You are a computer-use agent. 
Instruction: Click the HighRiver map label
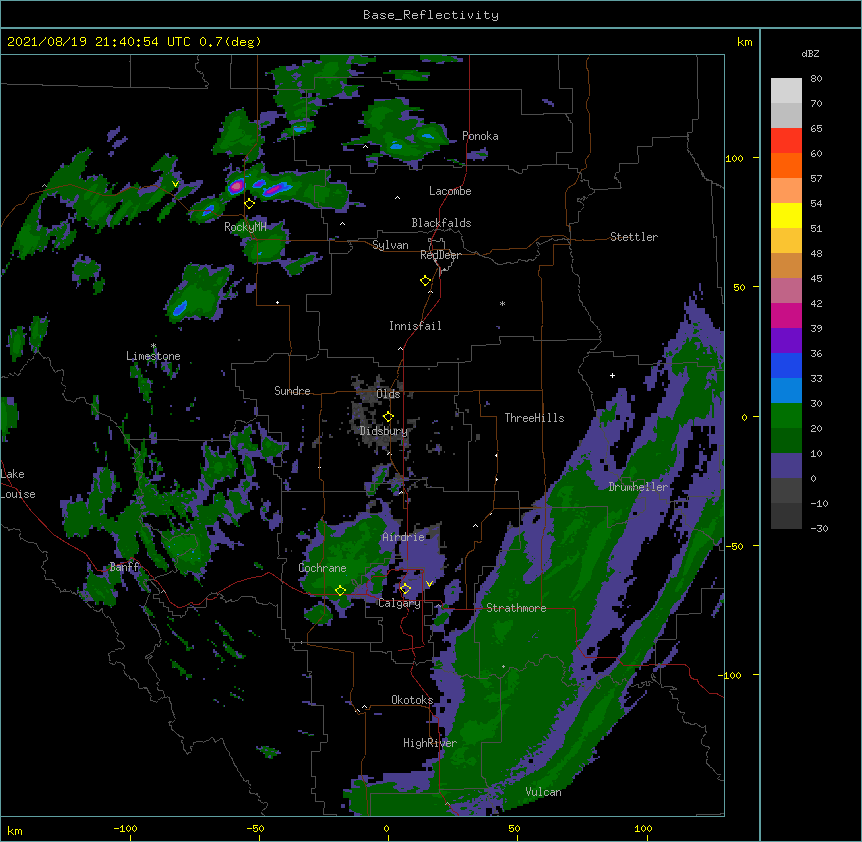click(x=430, y=743)
